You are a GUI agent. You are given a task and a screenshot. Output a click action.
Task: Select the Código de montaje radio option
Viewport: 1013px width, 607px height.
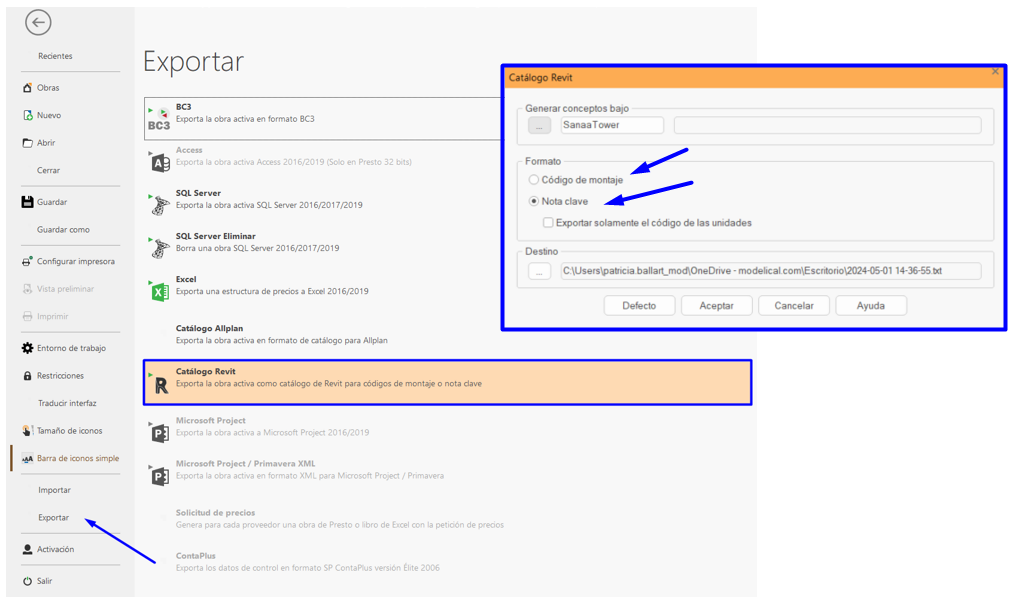pyautogui.click(x=534, y=180)
